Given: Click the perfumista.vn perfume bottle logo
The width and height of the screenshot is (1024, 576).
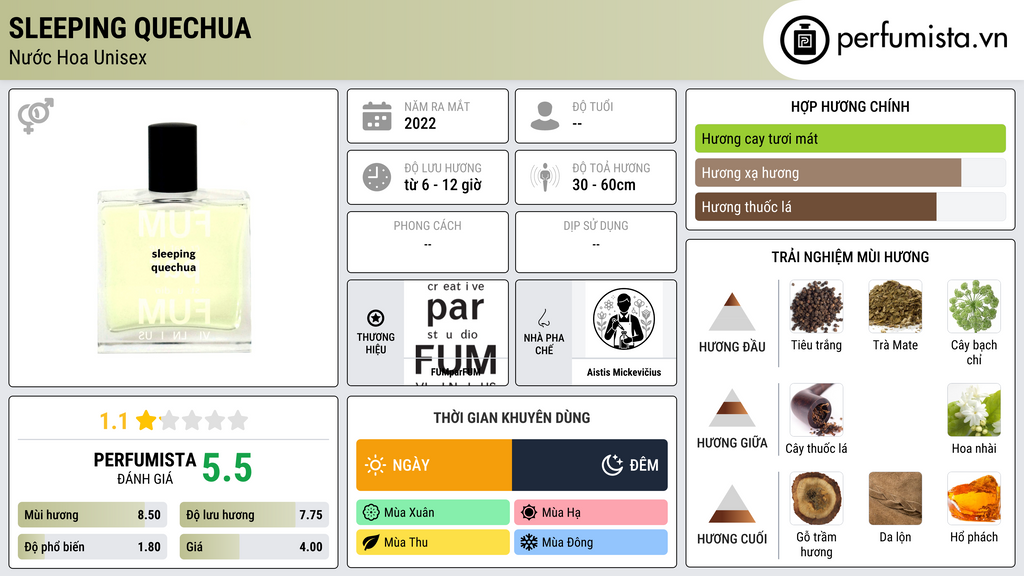Looking at the screenshot, I should point(805,40).
